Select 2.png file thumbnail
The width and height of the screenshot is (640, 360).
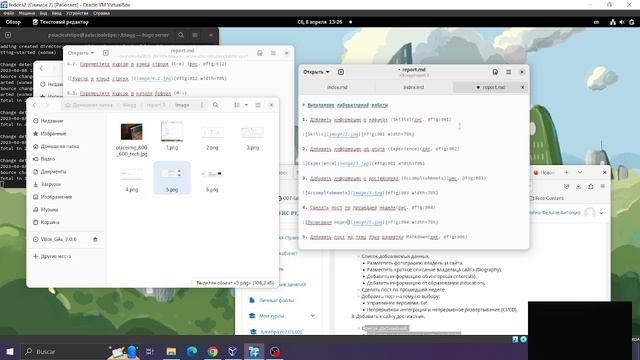pyautogui.click(x=212, y=132)
